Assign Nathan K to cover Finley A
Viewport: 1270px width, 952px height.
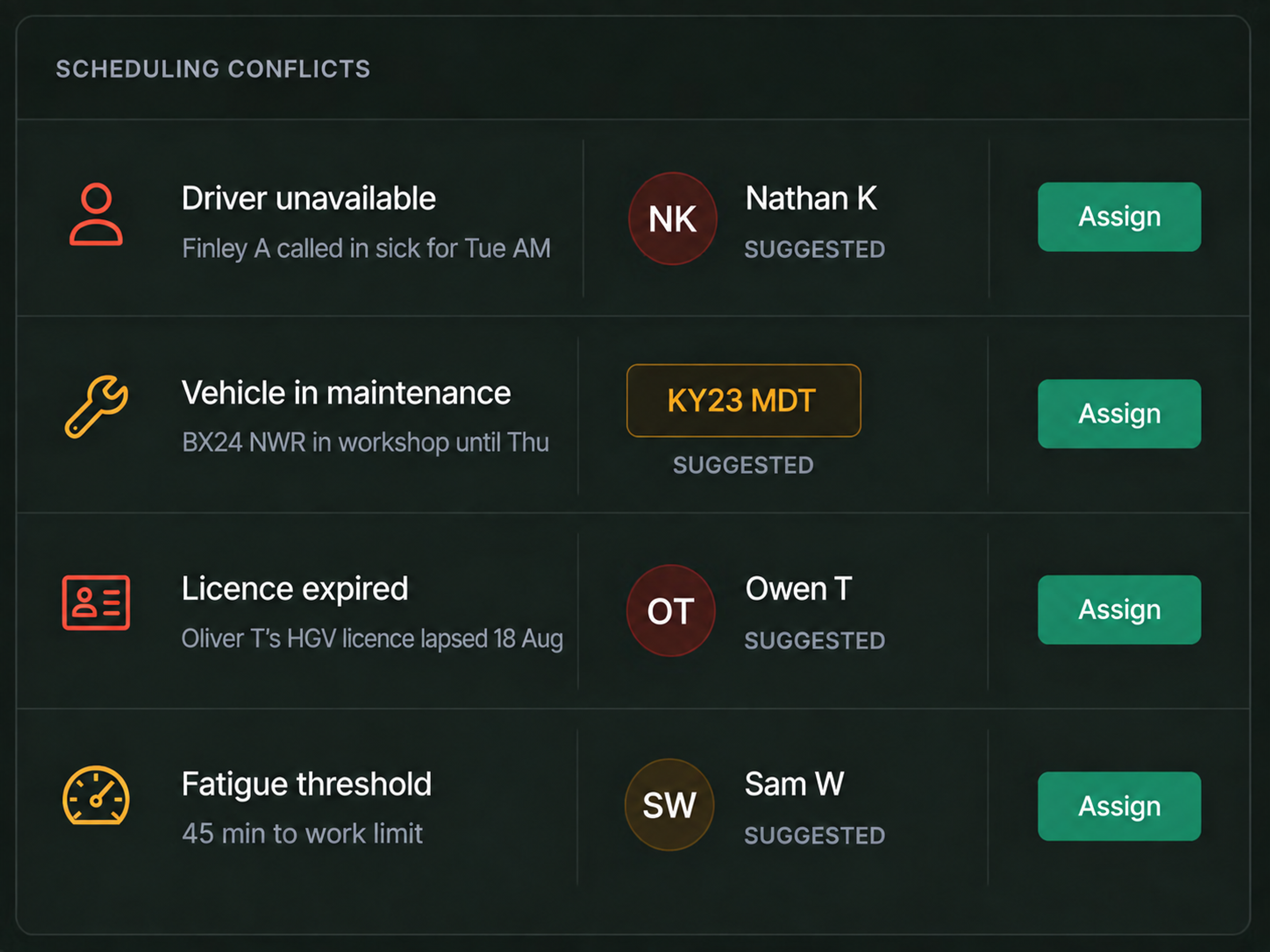[1119, 217]
